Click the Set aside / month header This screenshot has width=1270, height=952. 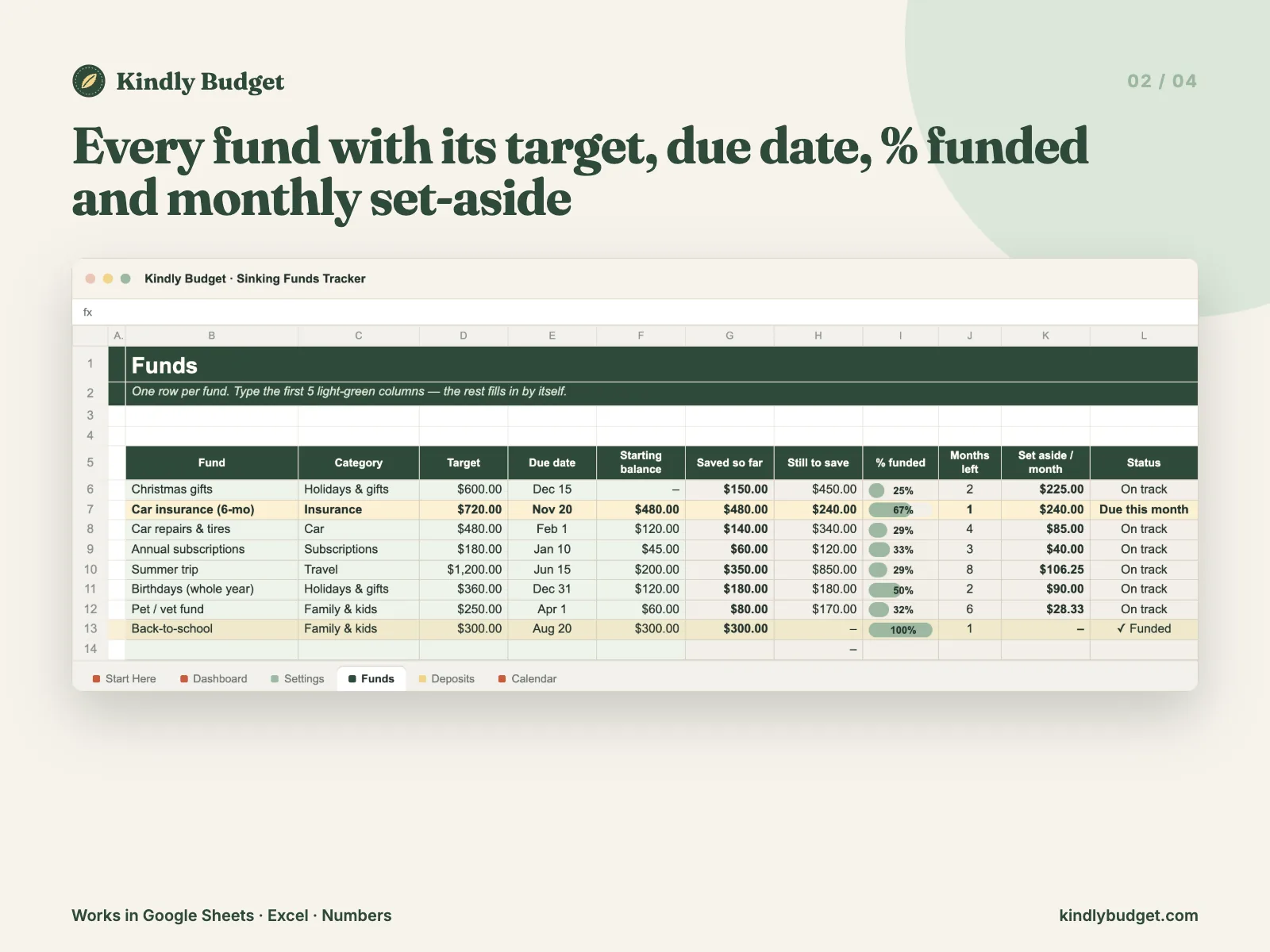(1045, 463)
